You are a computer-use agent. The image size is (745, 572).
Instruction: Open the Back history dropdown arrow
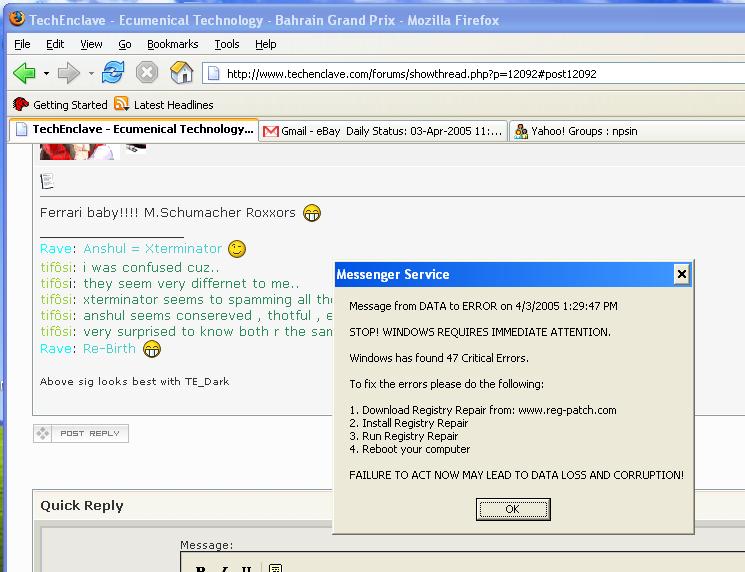click(x=46, y=74)
